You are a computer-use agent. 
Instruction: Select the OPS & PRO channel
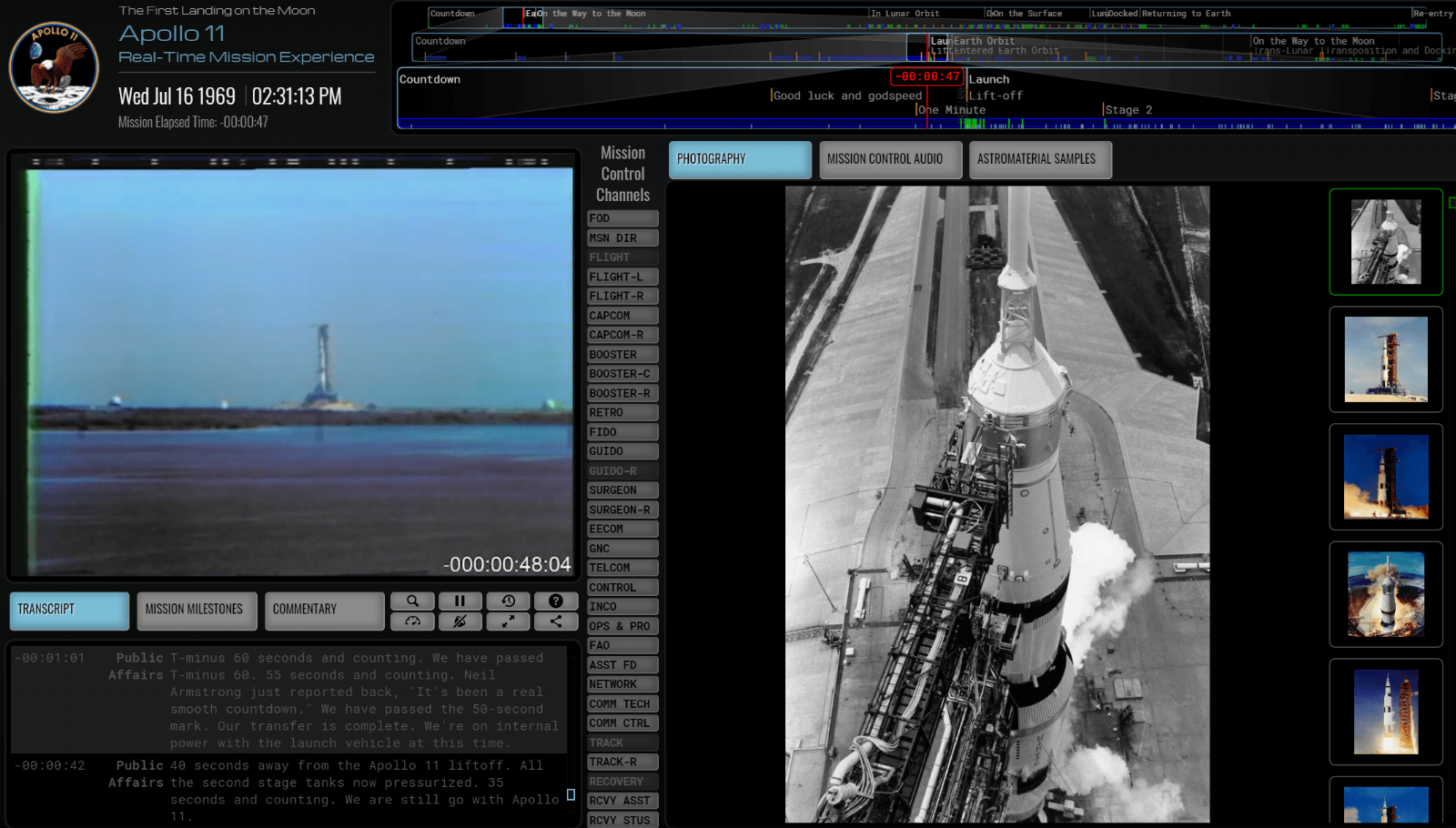tap(622, 627)
